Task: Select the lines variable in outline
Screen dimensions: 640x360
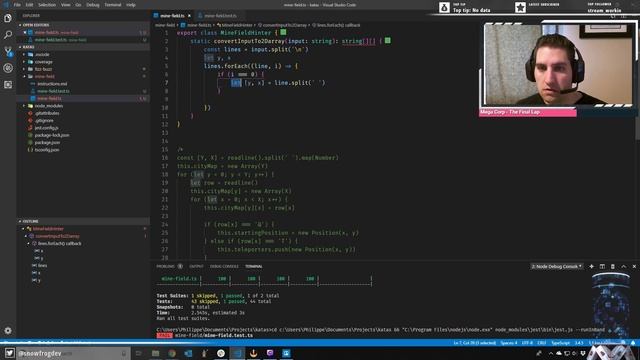Action: pos(42,265)
